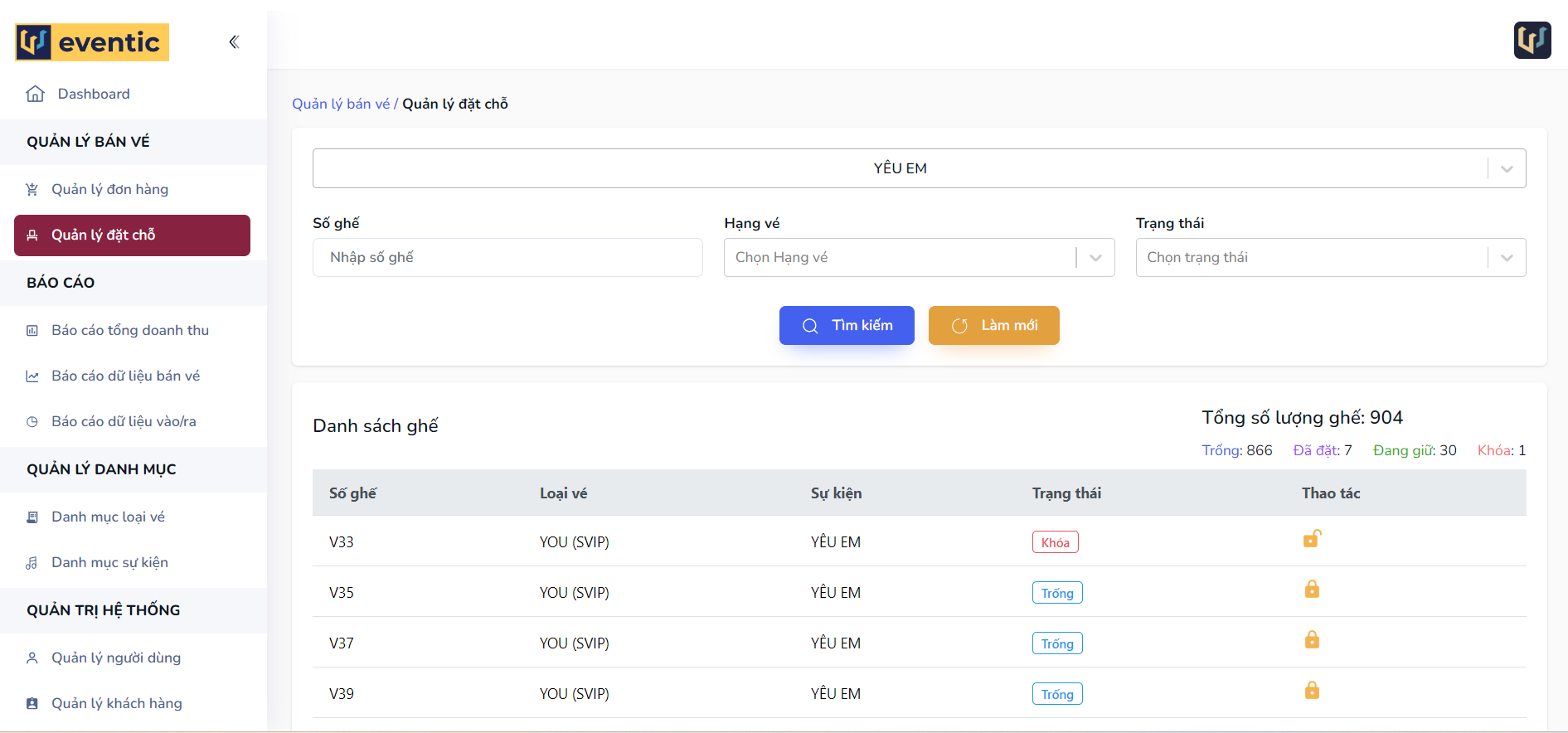The image size is (1568, 733).
Task: Click the user avatar in top-right corner
Action: pos(1532,41)
